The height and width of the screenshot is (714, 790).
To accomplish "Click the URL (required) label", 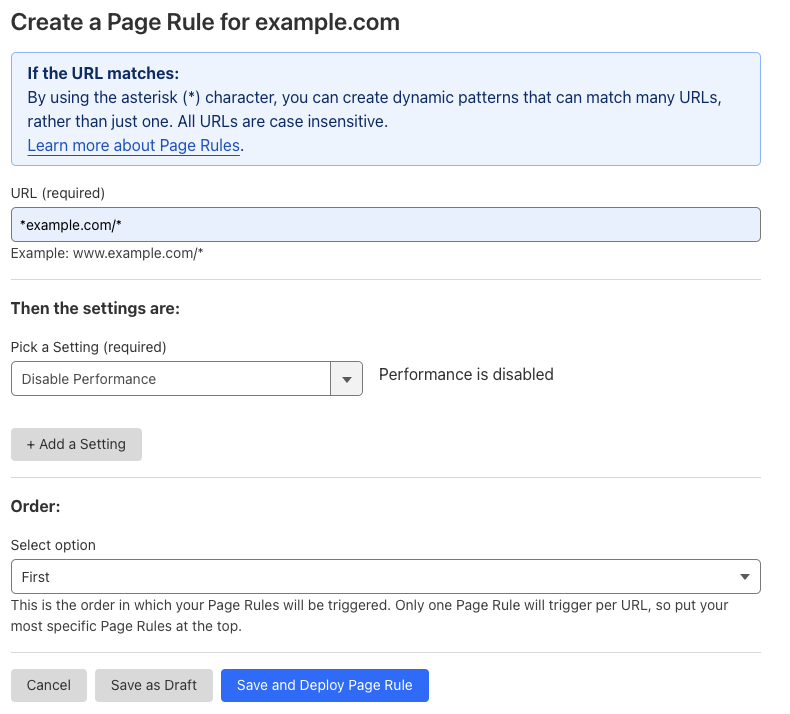I will tap(58, 193).
